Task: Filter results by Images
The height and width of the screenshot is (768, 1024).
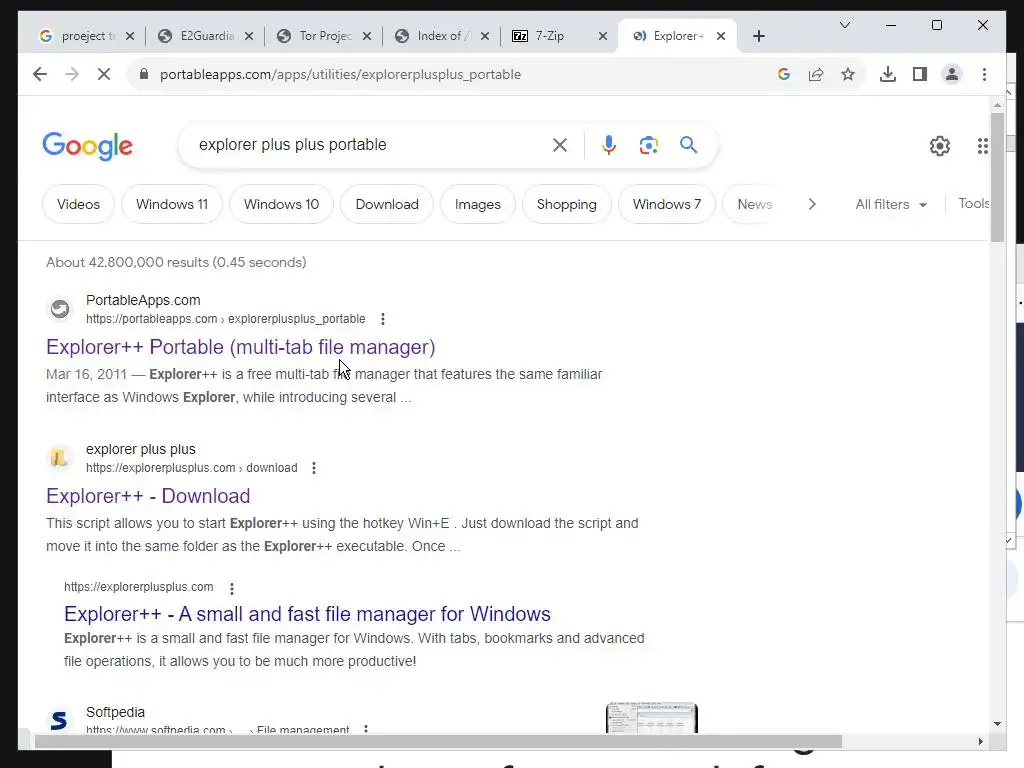Action: pos(477,204)
